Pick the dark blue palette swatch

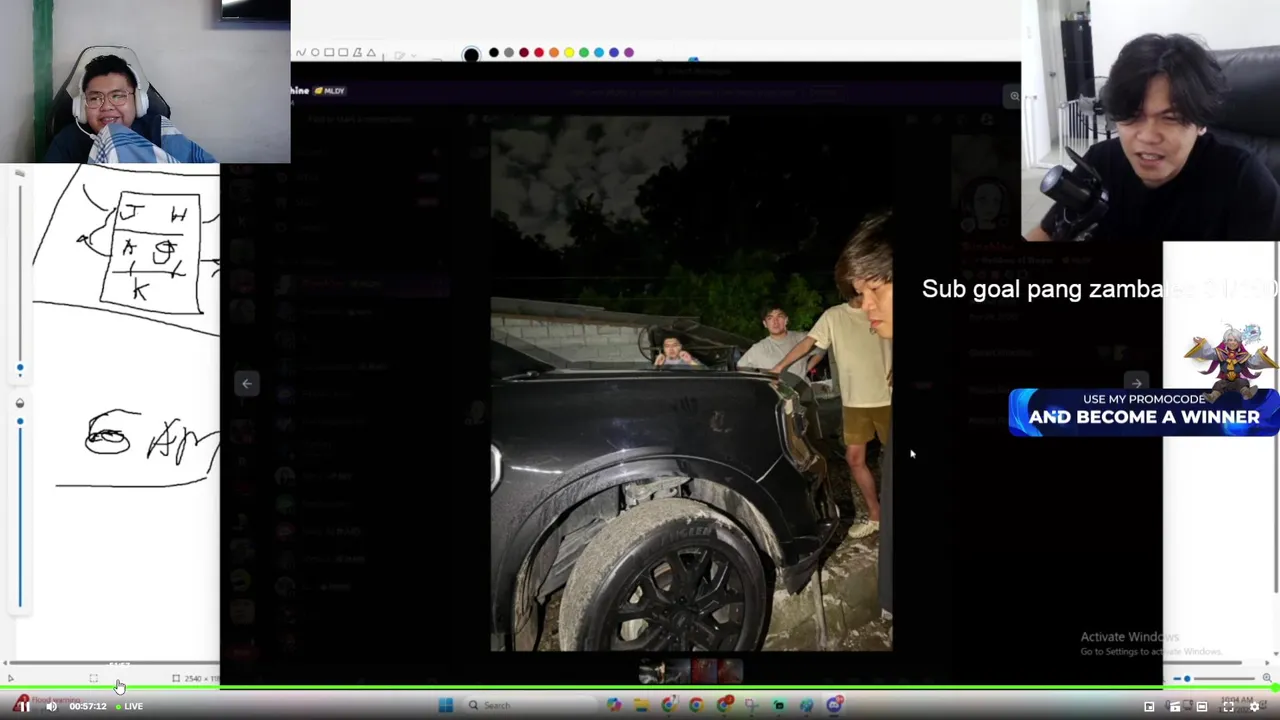pyautogui.click(x=614, y=52)
